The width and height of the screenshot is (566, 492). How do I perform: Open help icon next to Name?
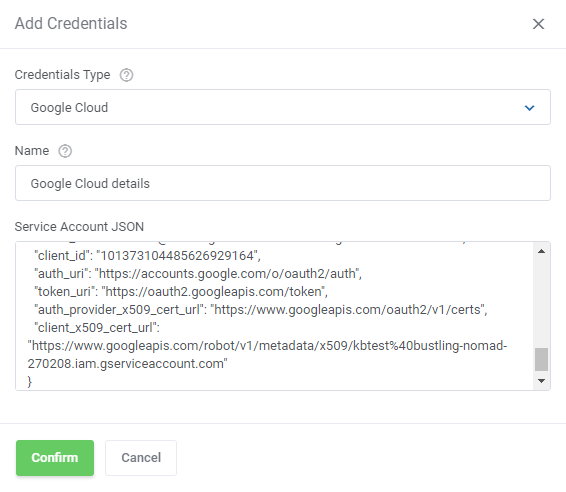(65, 151)
